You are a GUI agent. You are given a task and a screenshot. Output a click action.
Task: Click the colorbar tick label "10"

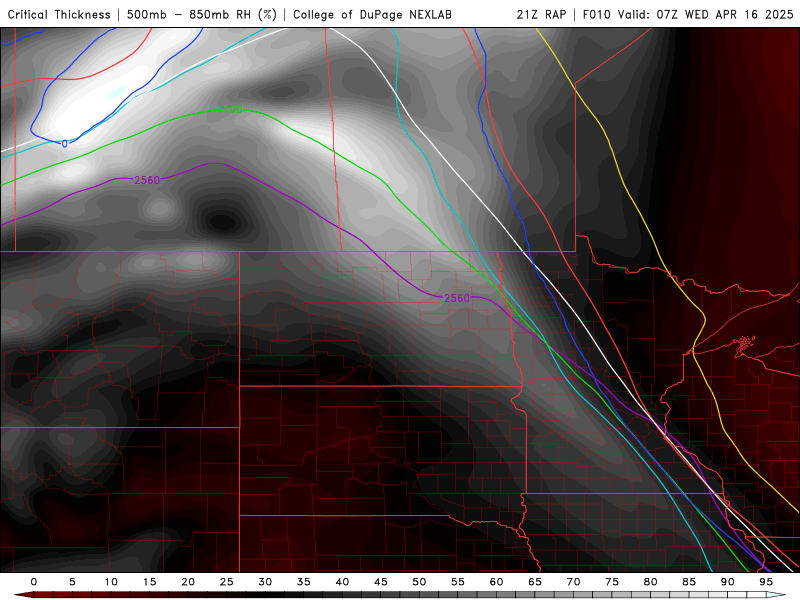click(x=111, y=582)
